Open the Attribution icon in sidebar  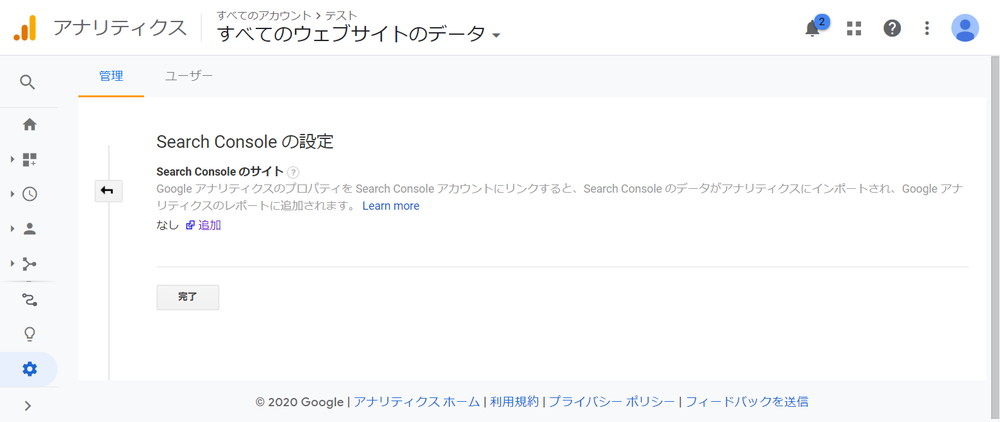(x=29, y=299)
